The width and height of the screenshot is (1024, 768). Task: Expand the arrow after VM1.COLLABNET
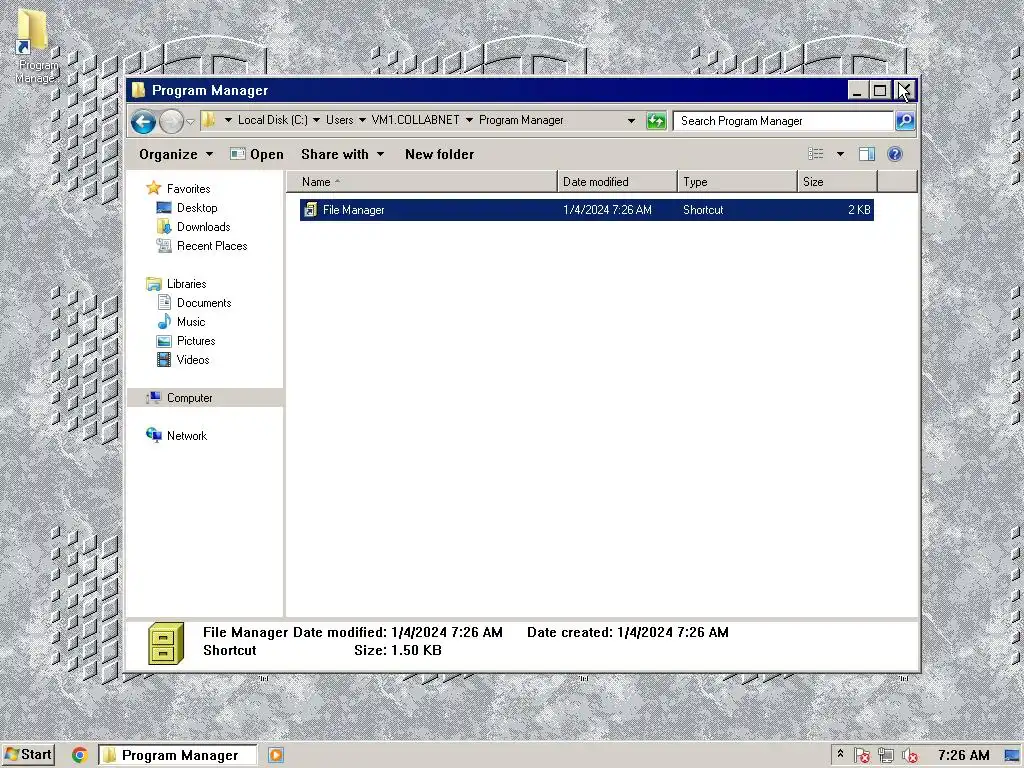(x=469, y=120)
